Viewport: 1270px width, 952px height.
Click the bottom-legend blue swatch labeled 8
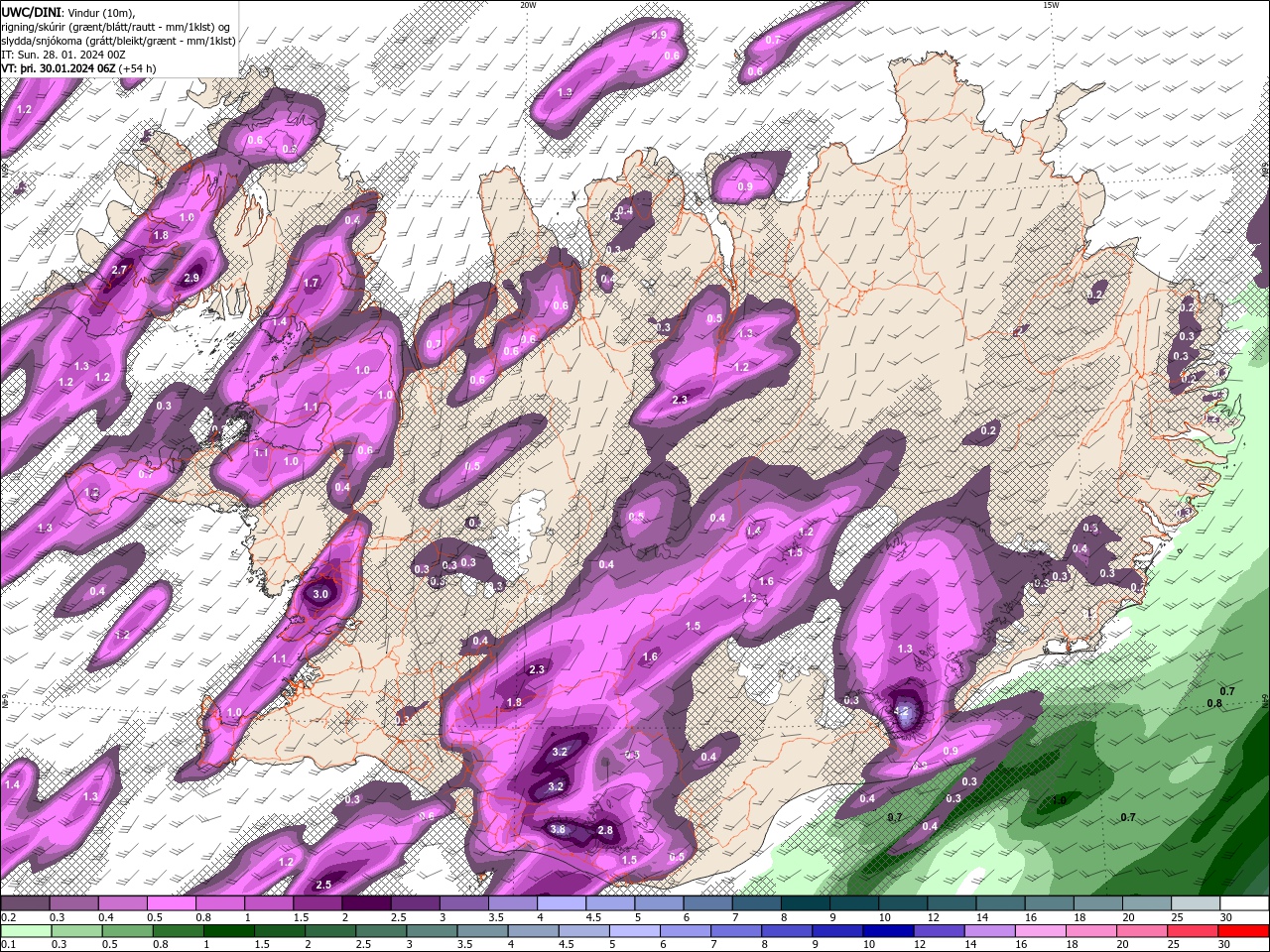[787, 931]
